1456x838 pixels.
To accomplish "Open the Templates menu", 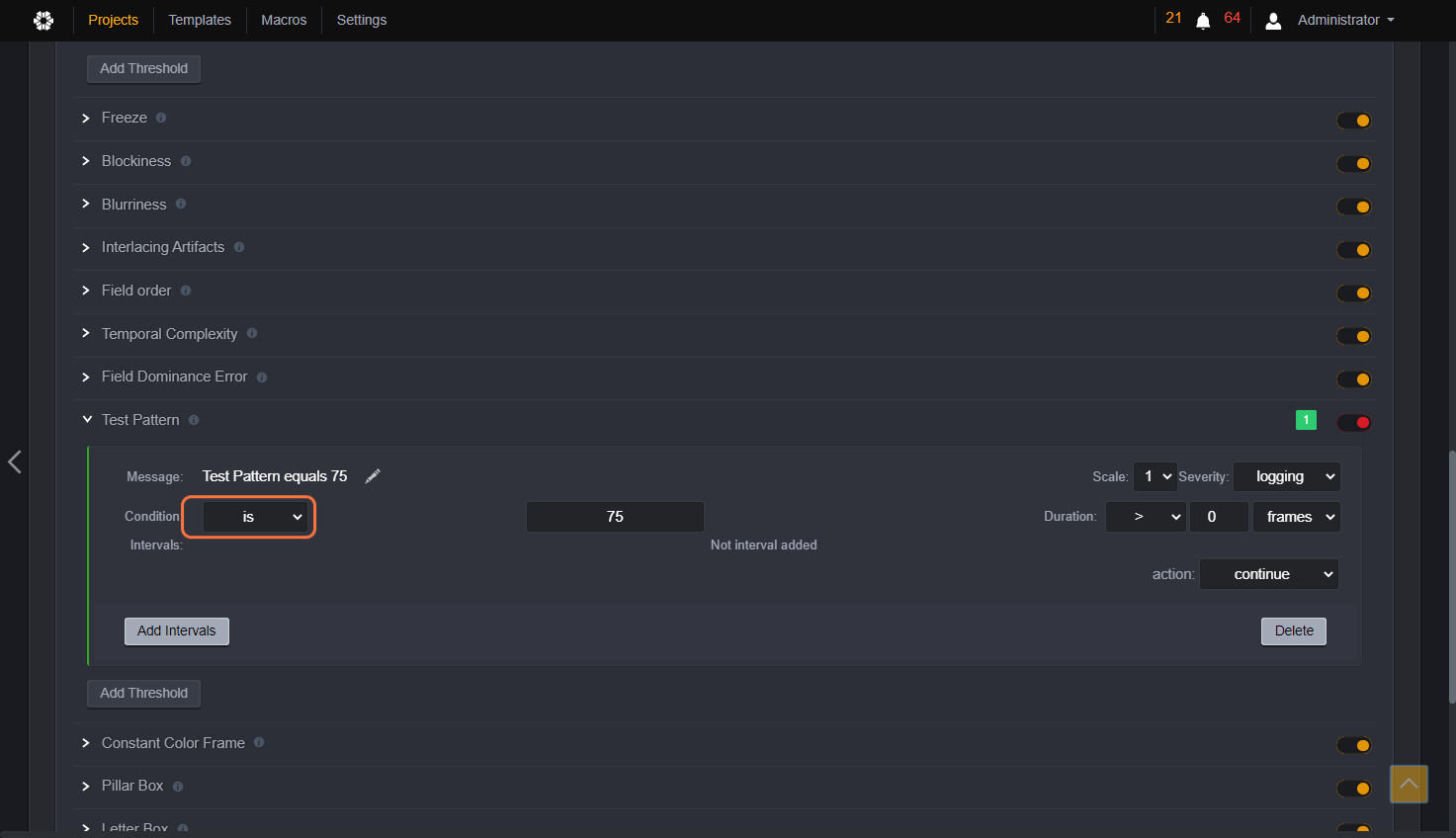I will tap(200, 20).
